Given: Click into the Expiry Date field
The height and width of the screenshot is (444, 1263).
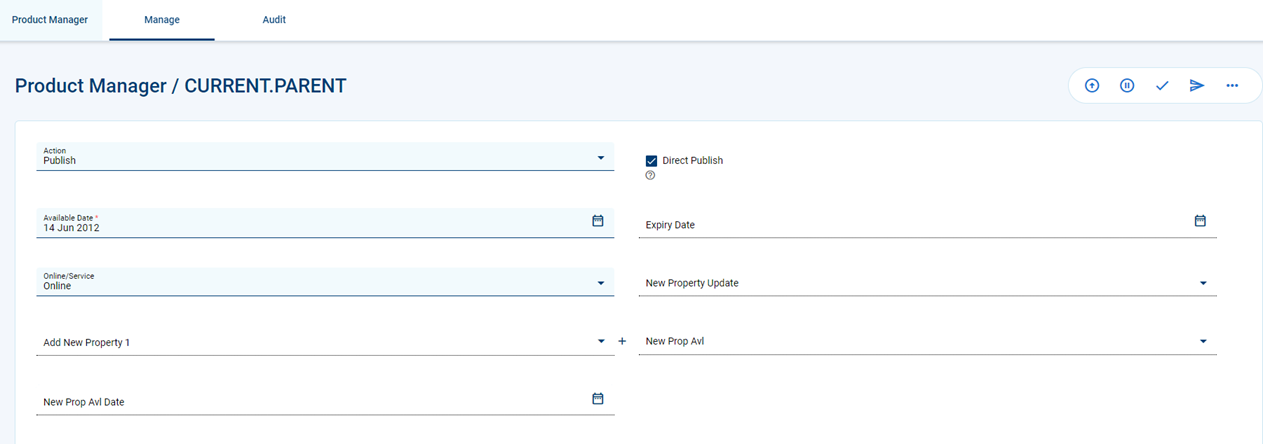Looking at the screenshot, I should [x=915, y=223].
